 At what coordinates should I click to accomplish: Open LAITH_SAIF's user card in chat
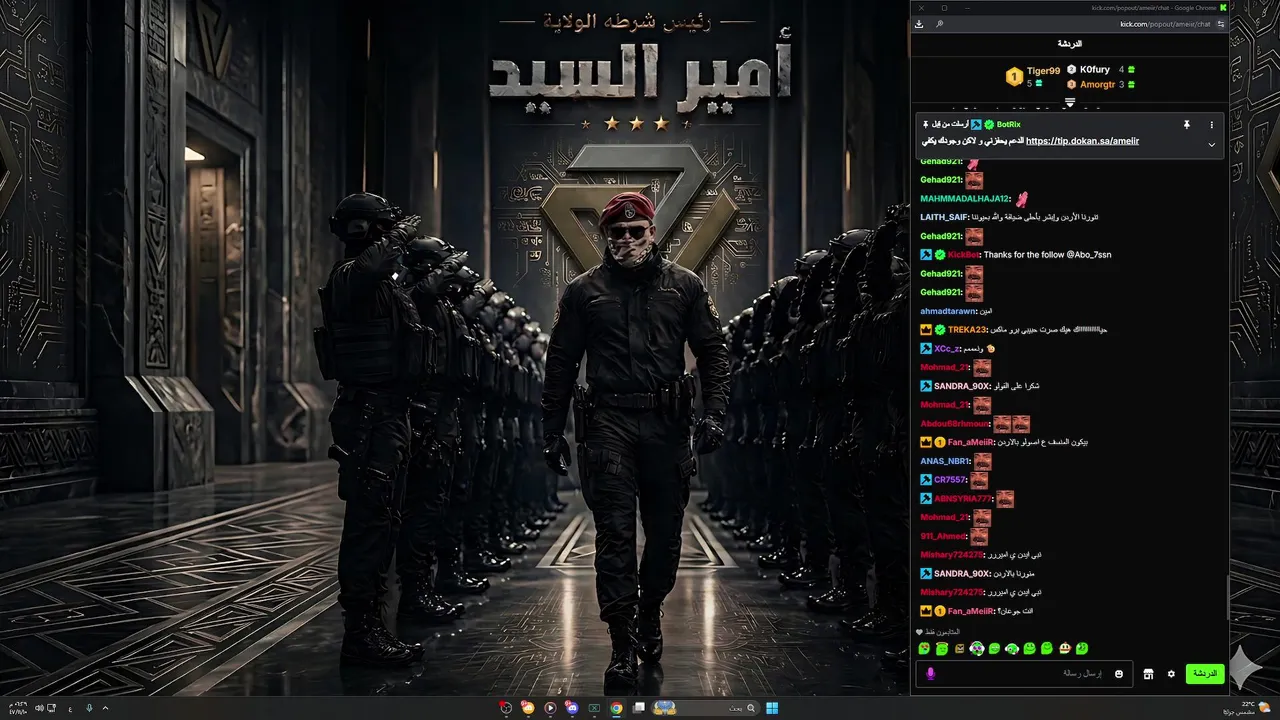point(945,217)
